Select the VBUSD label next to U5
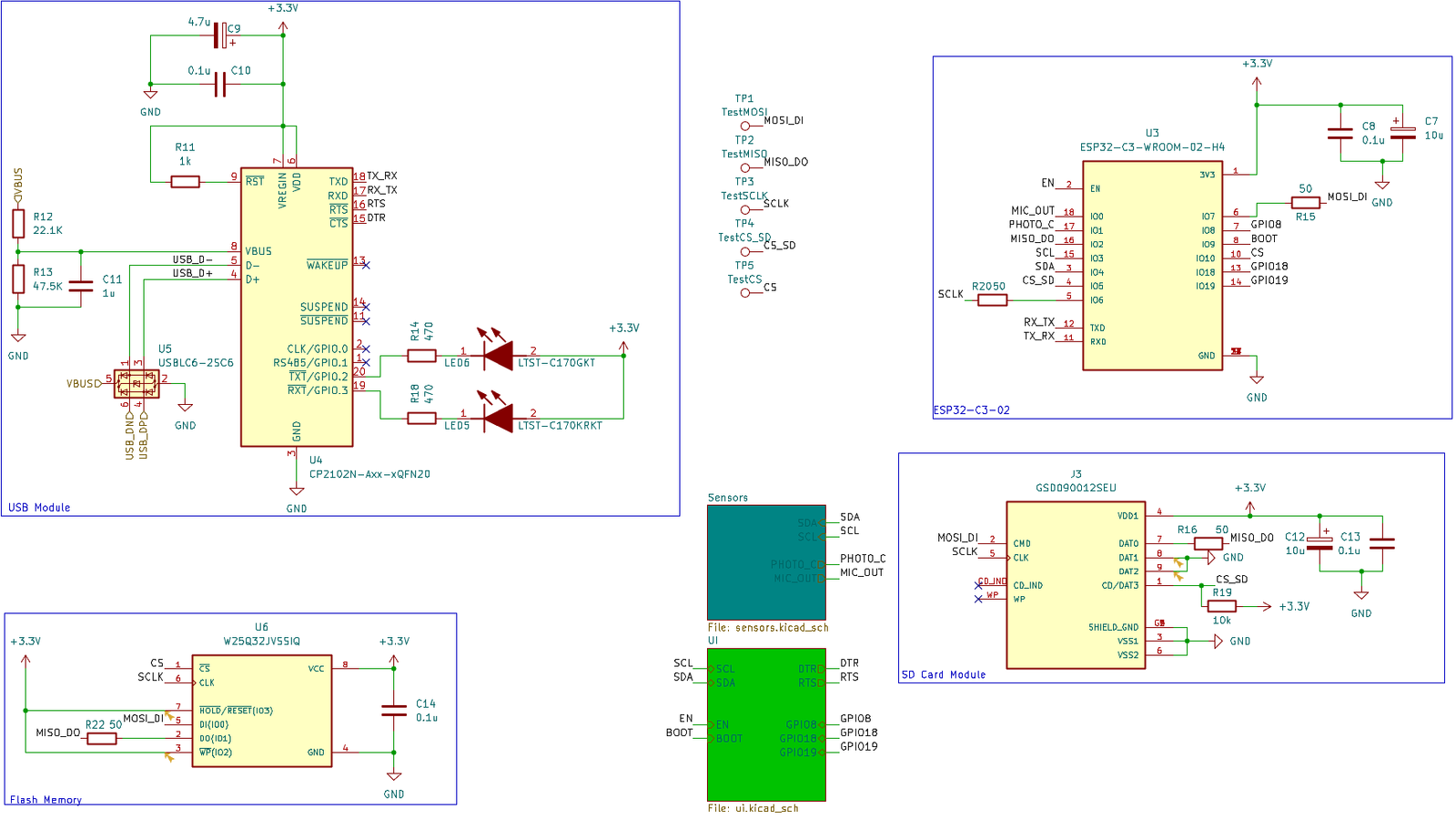1456x819 pixels. [85, 384]
